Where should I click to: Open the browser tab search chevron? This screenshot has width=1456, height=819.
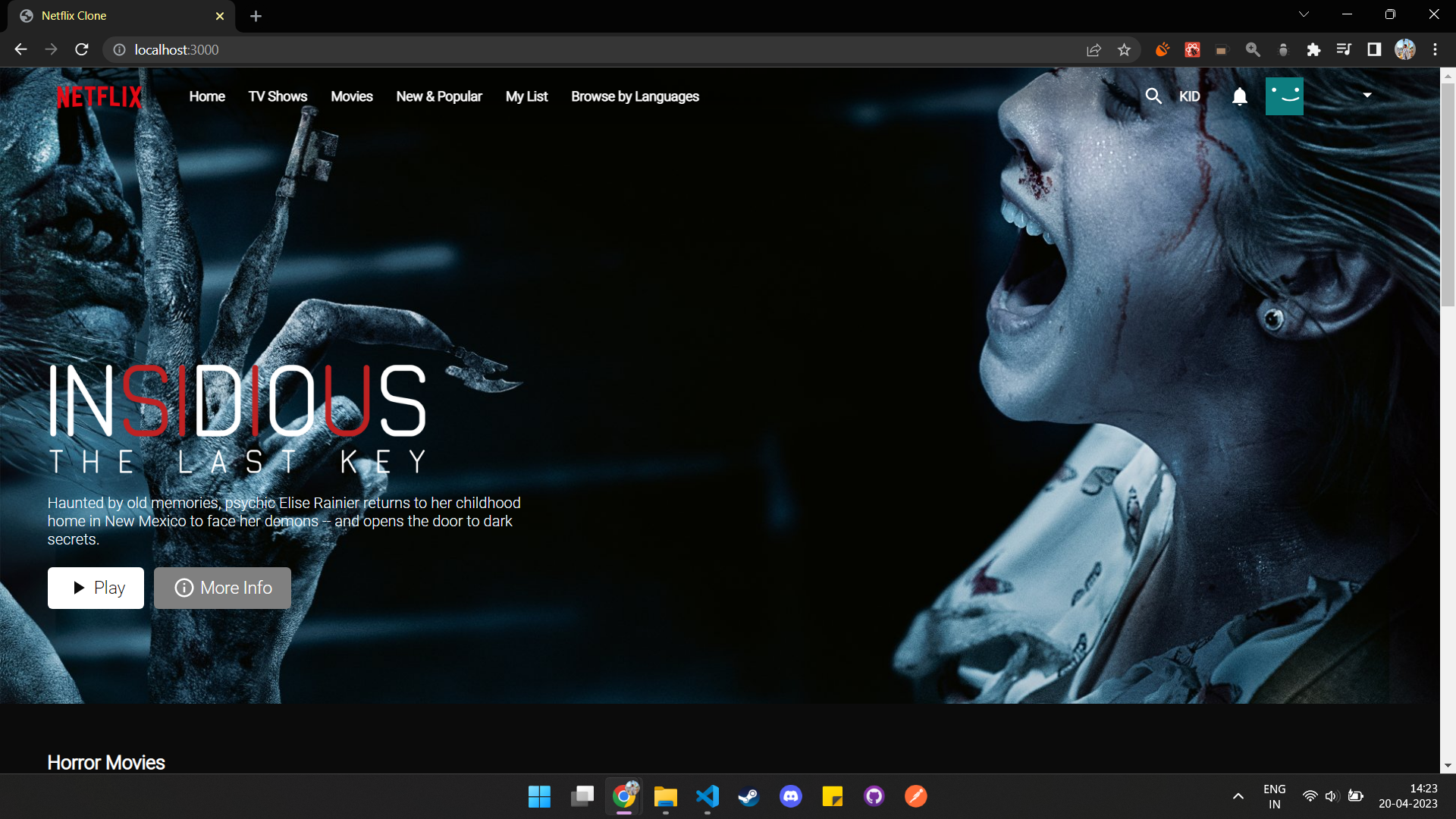tap(1303, 14)
